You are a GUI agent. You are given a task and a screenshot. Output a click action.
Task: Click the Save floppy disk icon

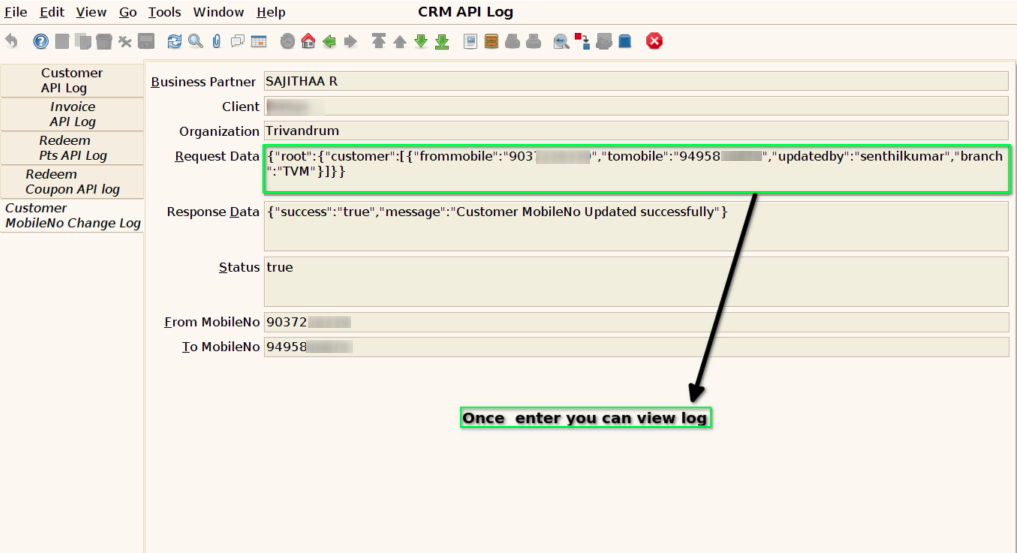[x=147, y=41]
